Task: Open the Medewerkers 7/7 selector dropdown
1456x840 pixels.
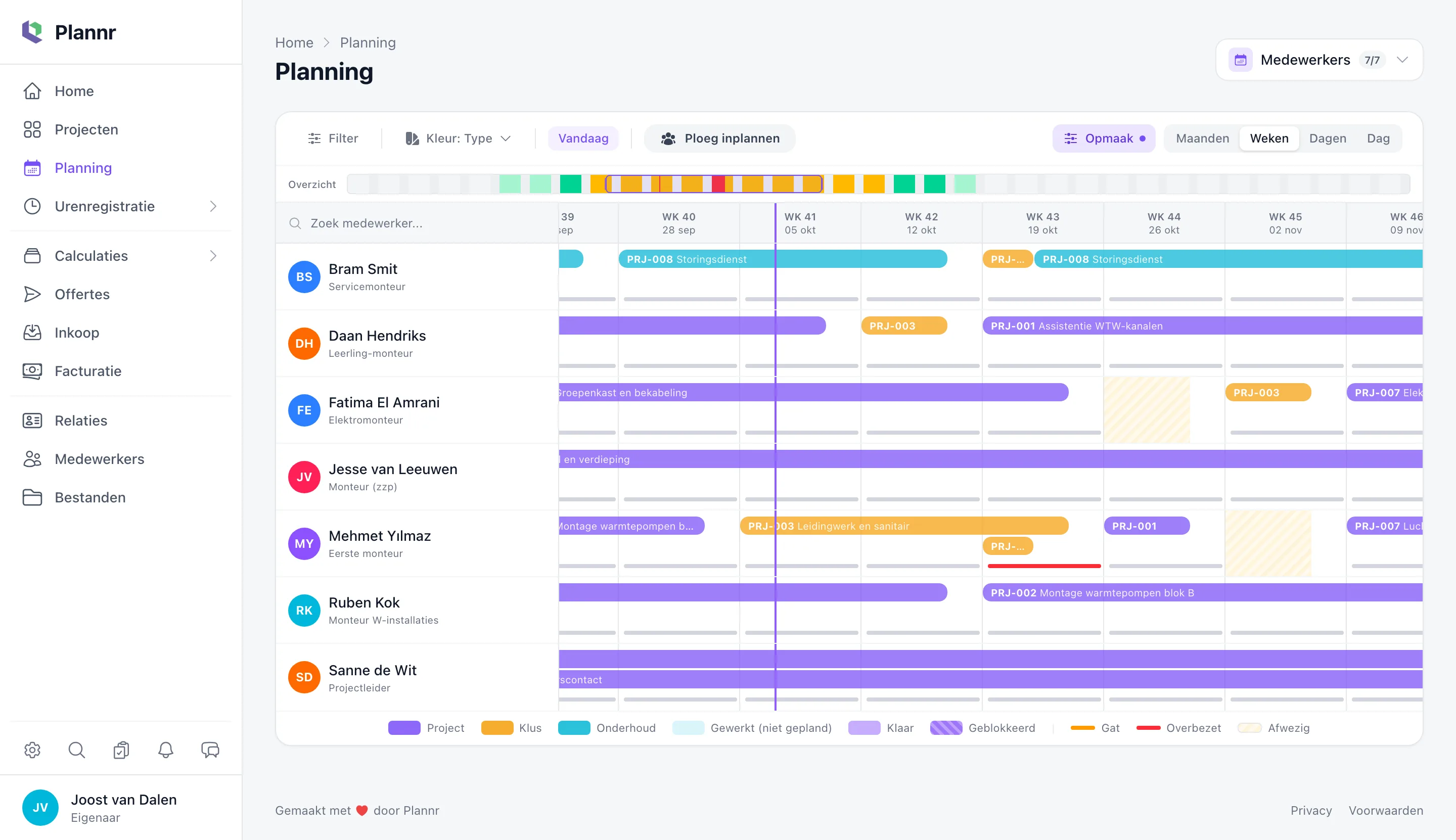Action: click(1318, 60)
